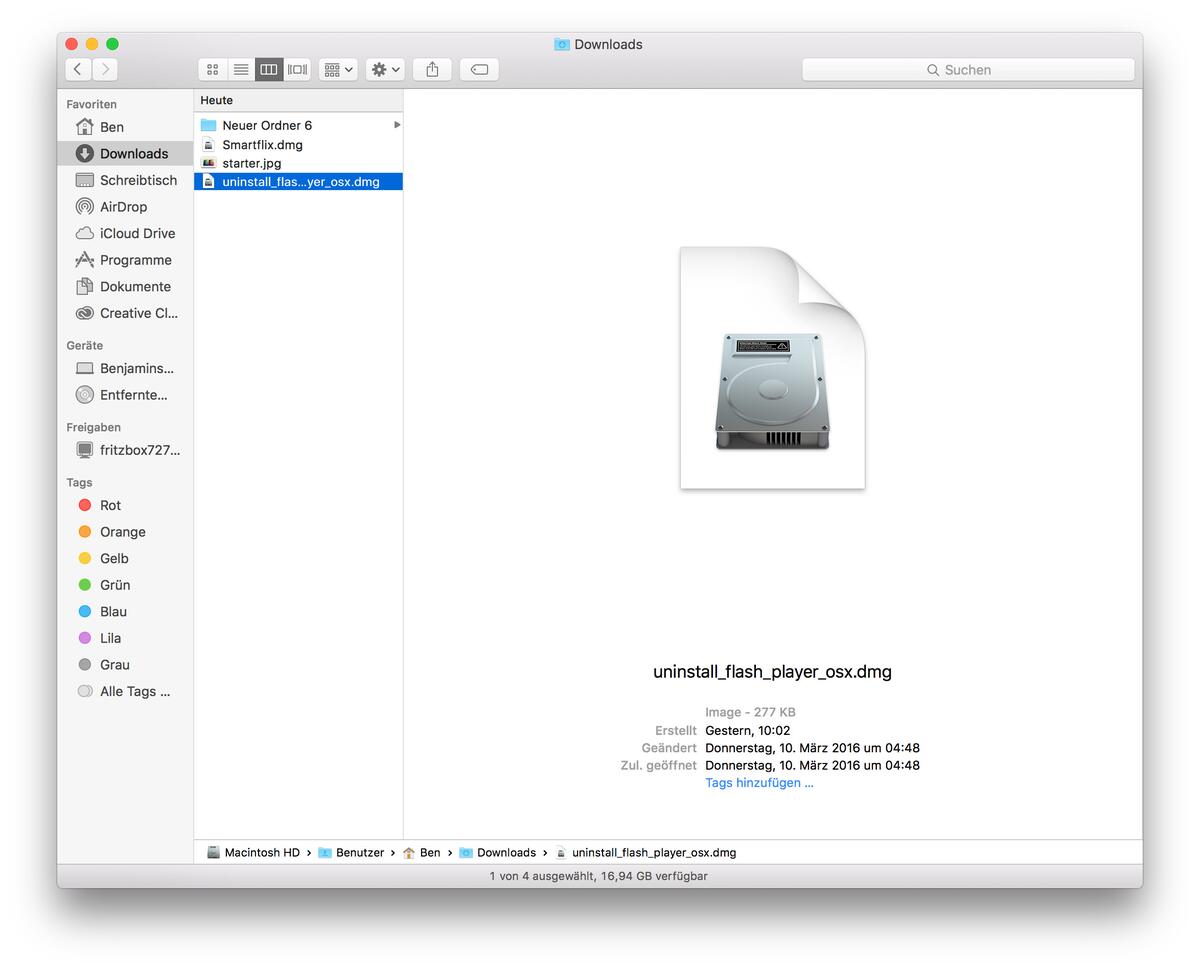Screen dimensions: 1200x970
Task: Open iCloud Drive in the sidebar
Action: 137,233
